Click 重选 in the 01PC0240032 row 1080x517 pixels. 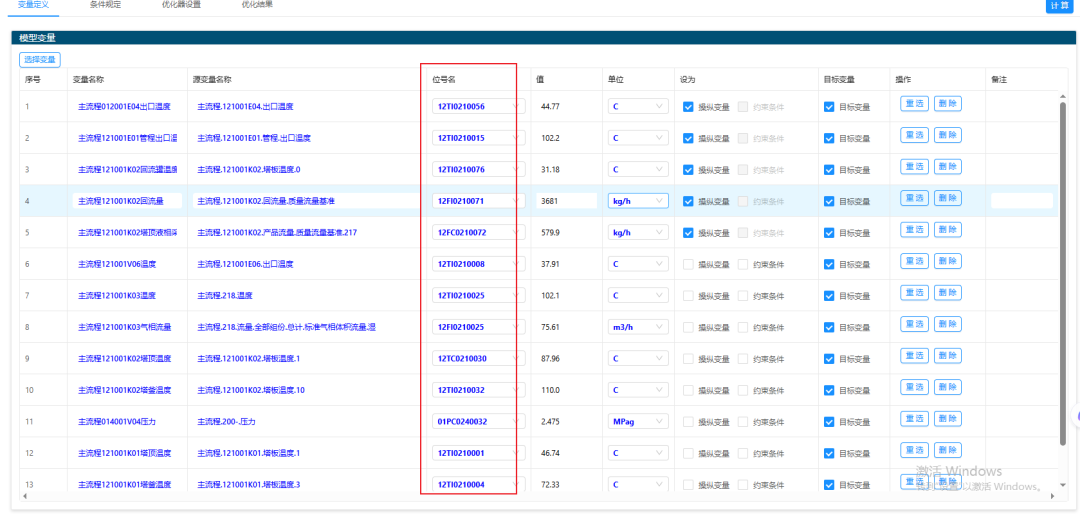pos(914,419)
